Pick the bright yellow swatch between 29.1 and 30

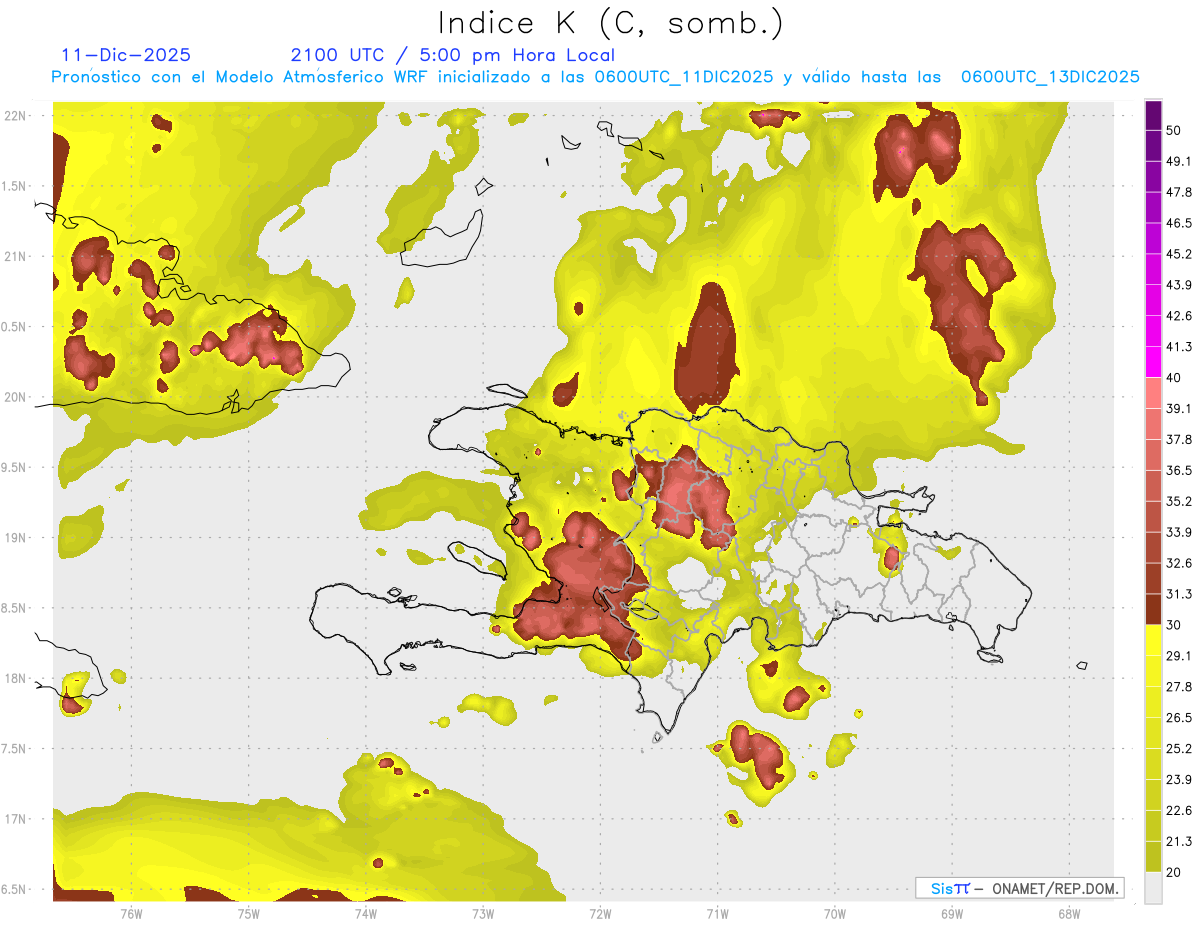[x=1154, y=641]
